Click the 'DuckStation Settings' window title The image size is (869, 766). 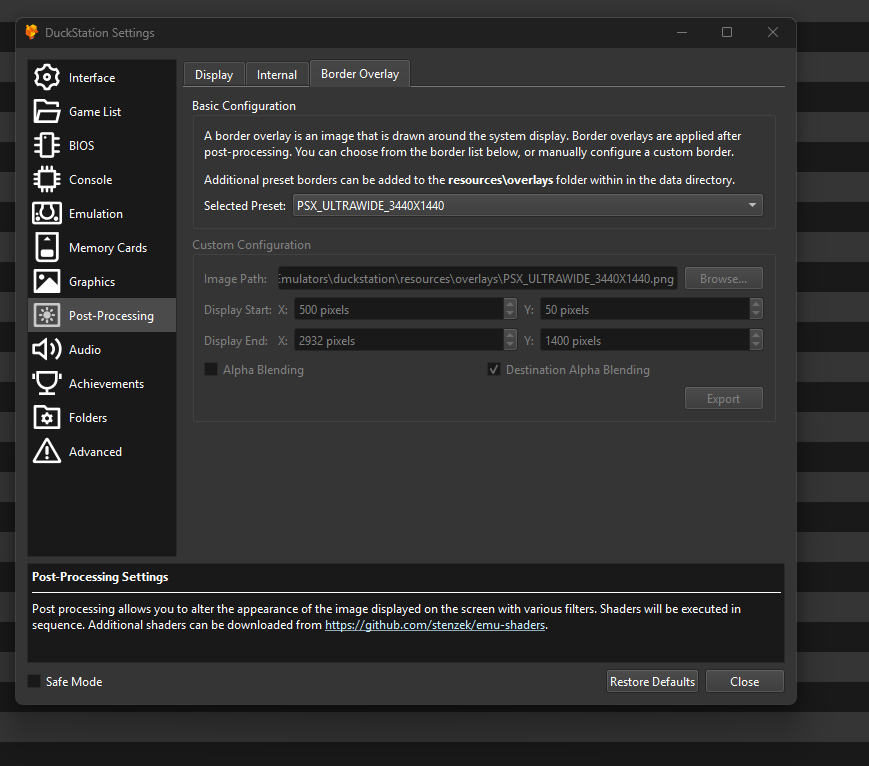100,33
